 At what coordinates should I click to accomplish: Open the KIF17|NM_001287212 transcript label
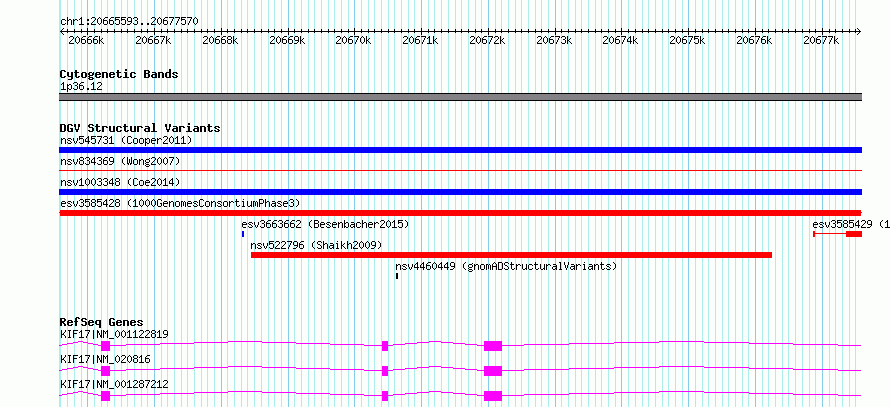114,384
